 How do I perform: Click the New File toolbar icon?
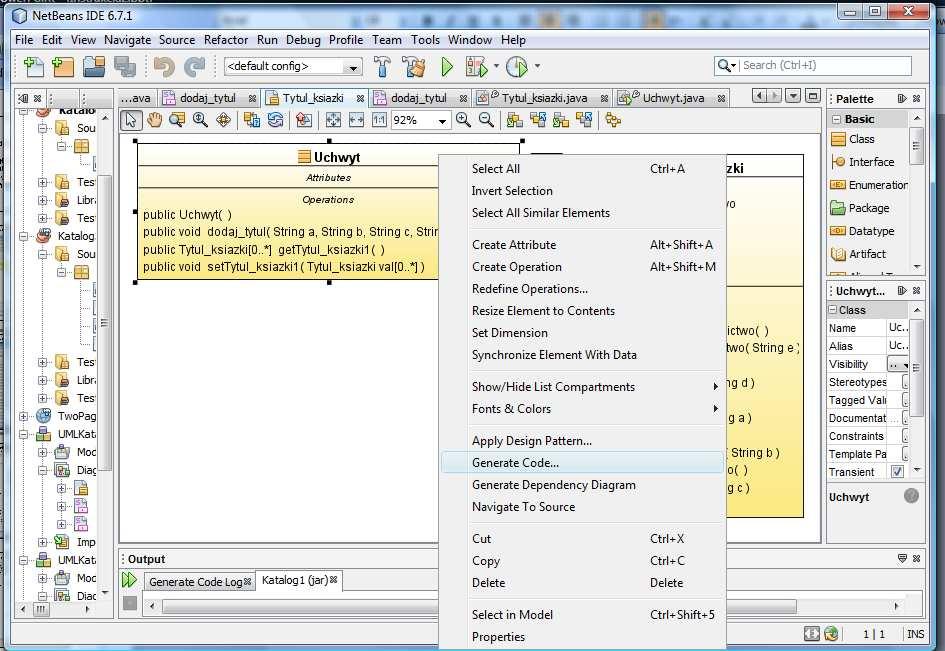point(34,66)
